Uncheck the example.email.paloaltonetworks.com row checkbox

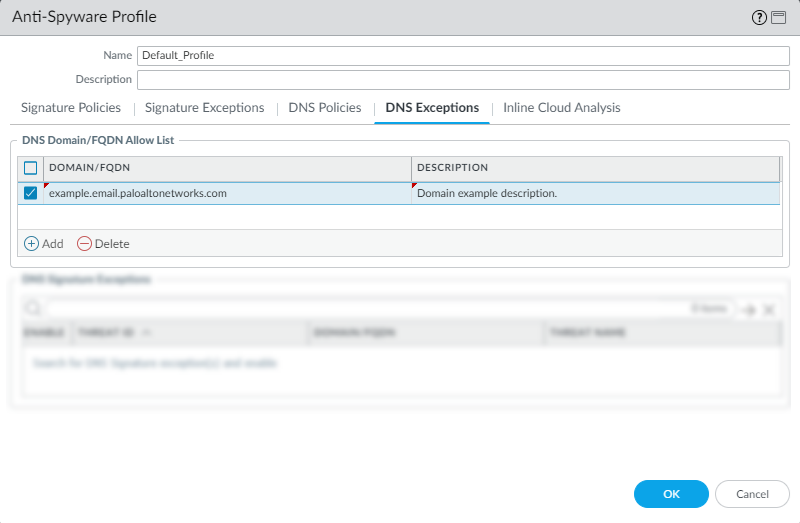[x=31, y=193]
